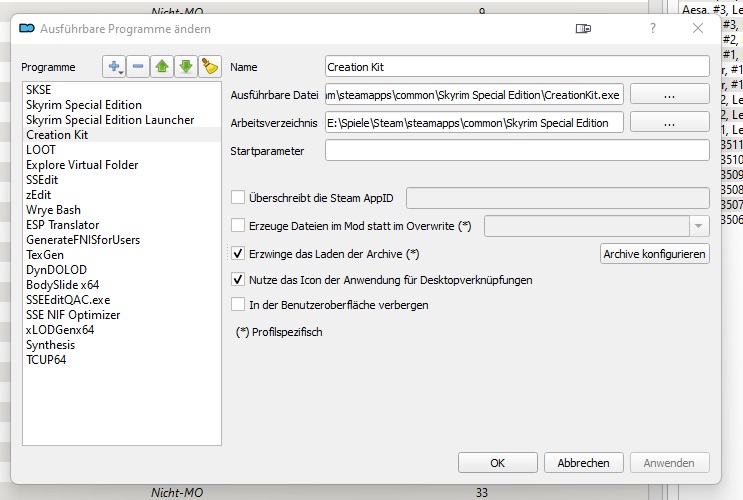
Task: Browse for Arbeitsverzeichnis with '...' button
Action: 669,123
